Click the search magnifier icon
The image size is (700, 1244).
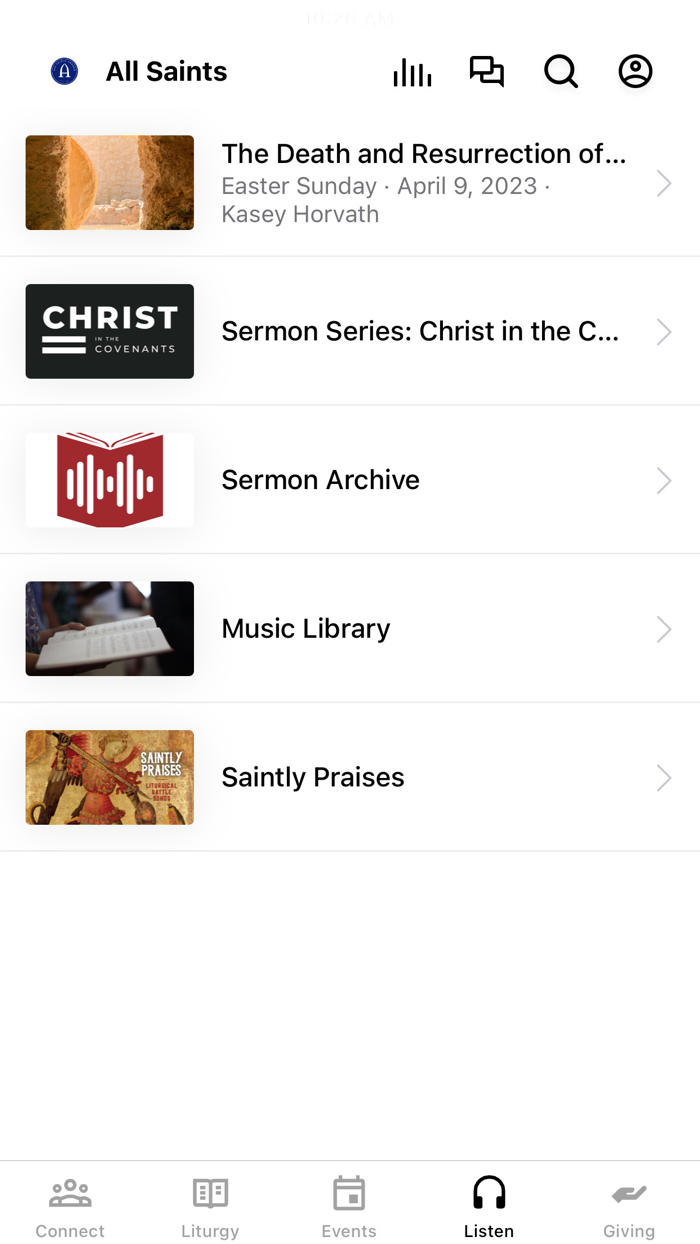pyautogui.click(x=561, y=71)
